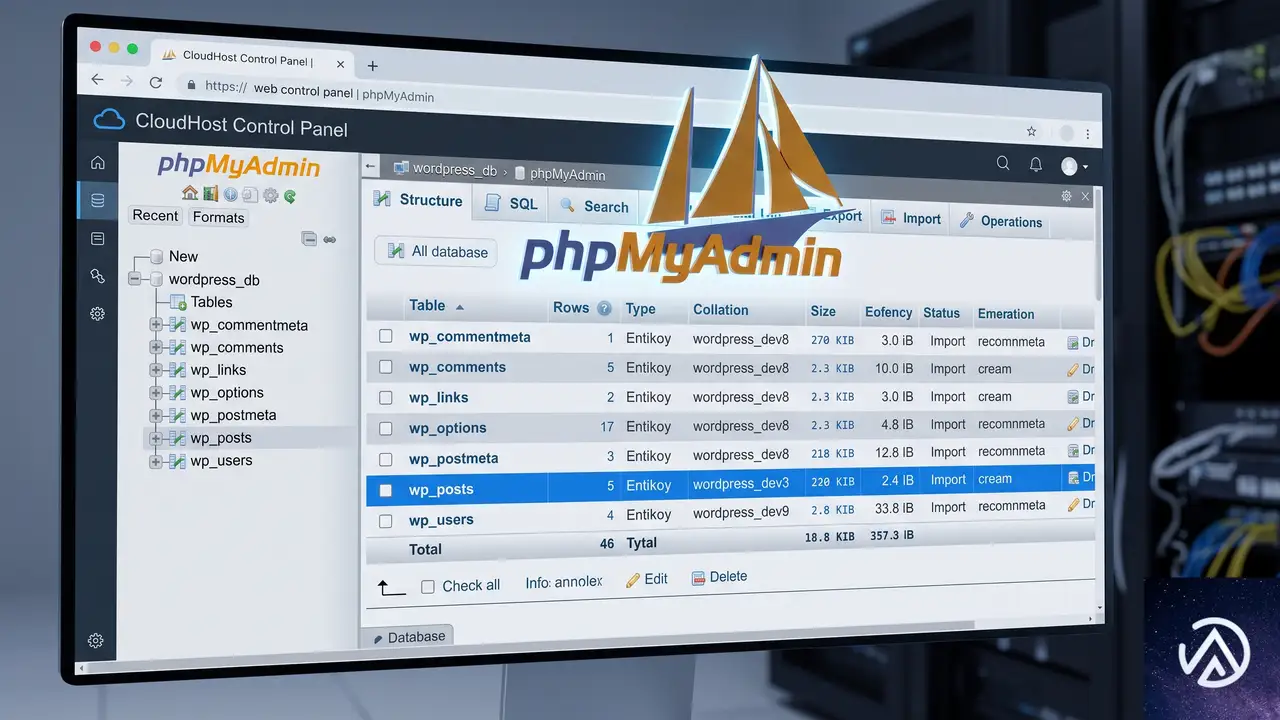Switch to the Structure tab

click(x=419, y=200)
